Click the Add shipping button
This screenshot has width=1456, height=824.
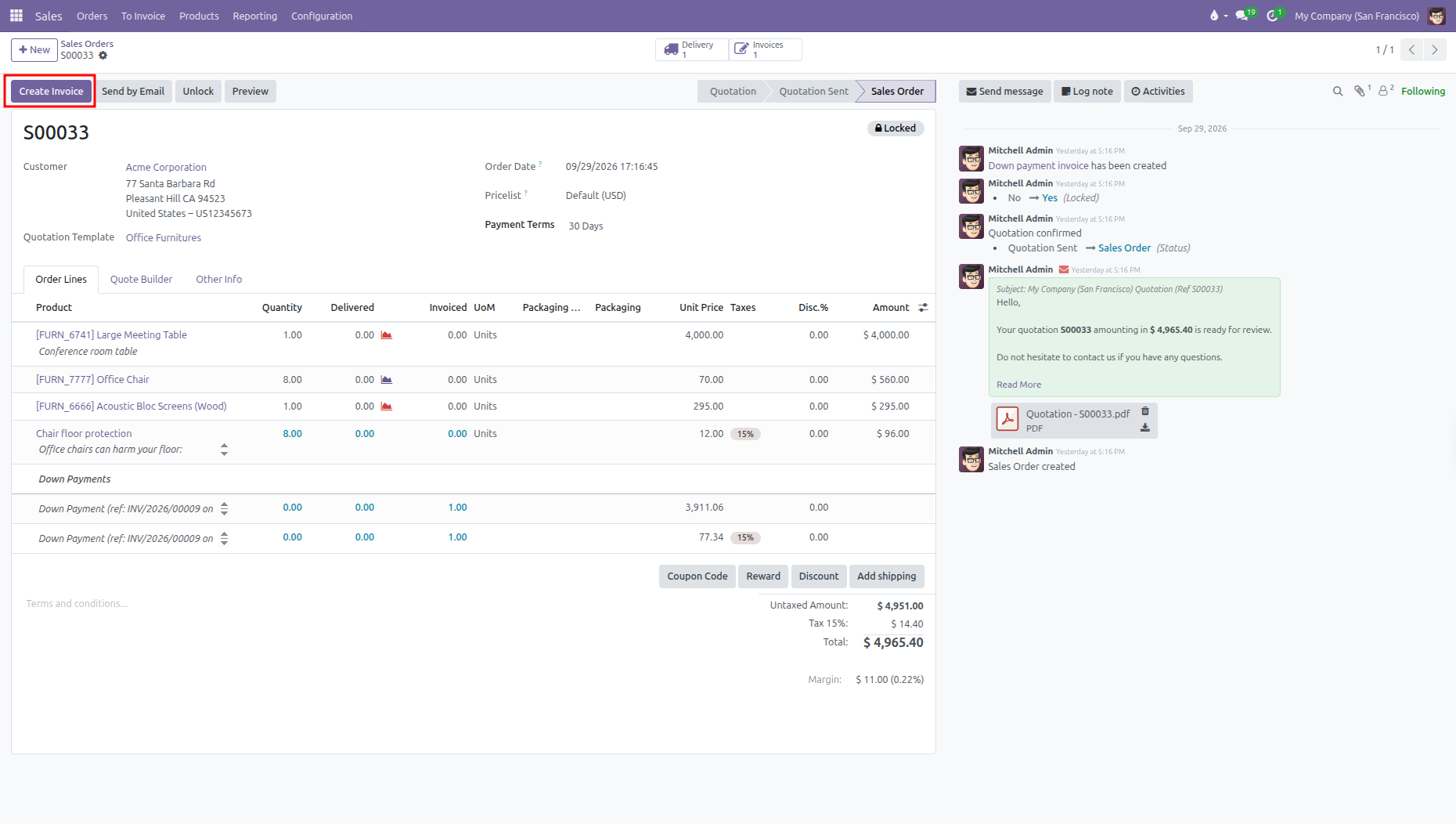click(x=886, y=576)
